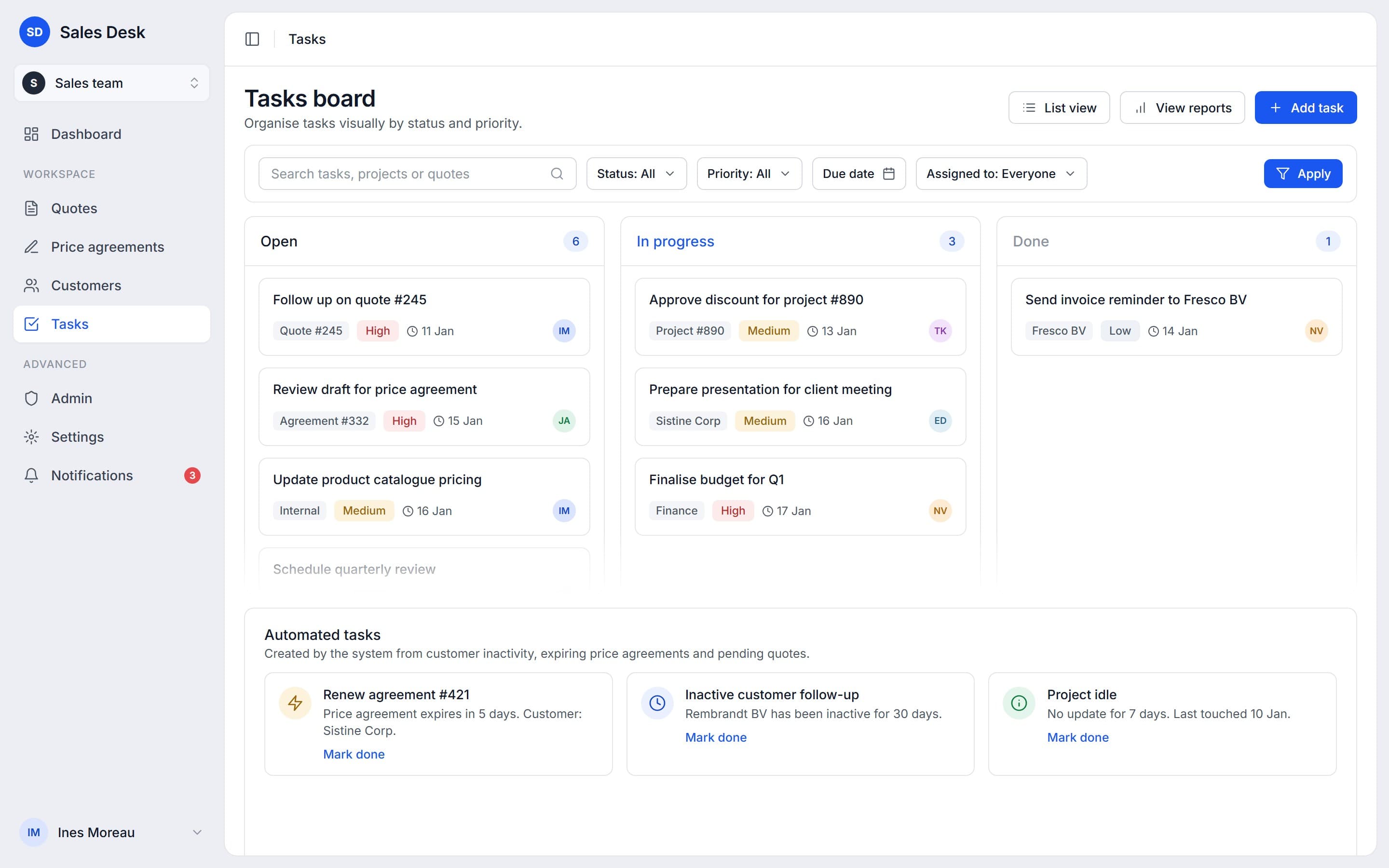Click the In progress column heading
The height and width of the screenshot is (868, 1389).
(675, 241)
